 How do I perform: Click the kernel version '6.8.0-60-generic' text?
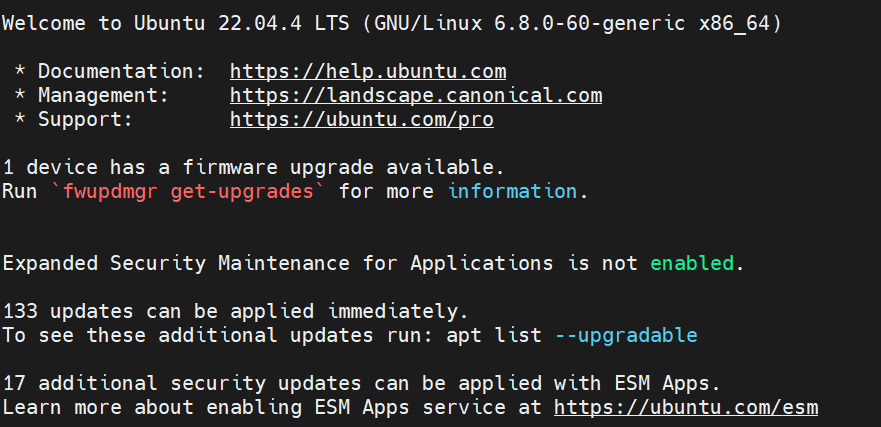click(x=590, y=24)
